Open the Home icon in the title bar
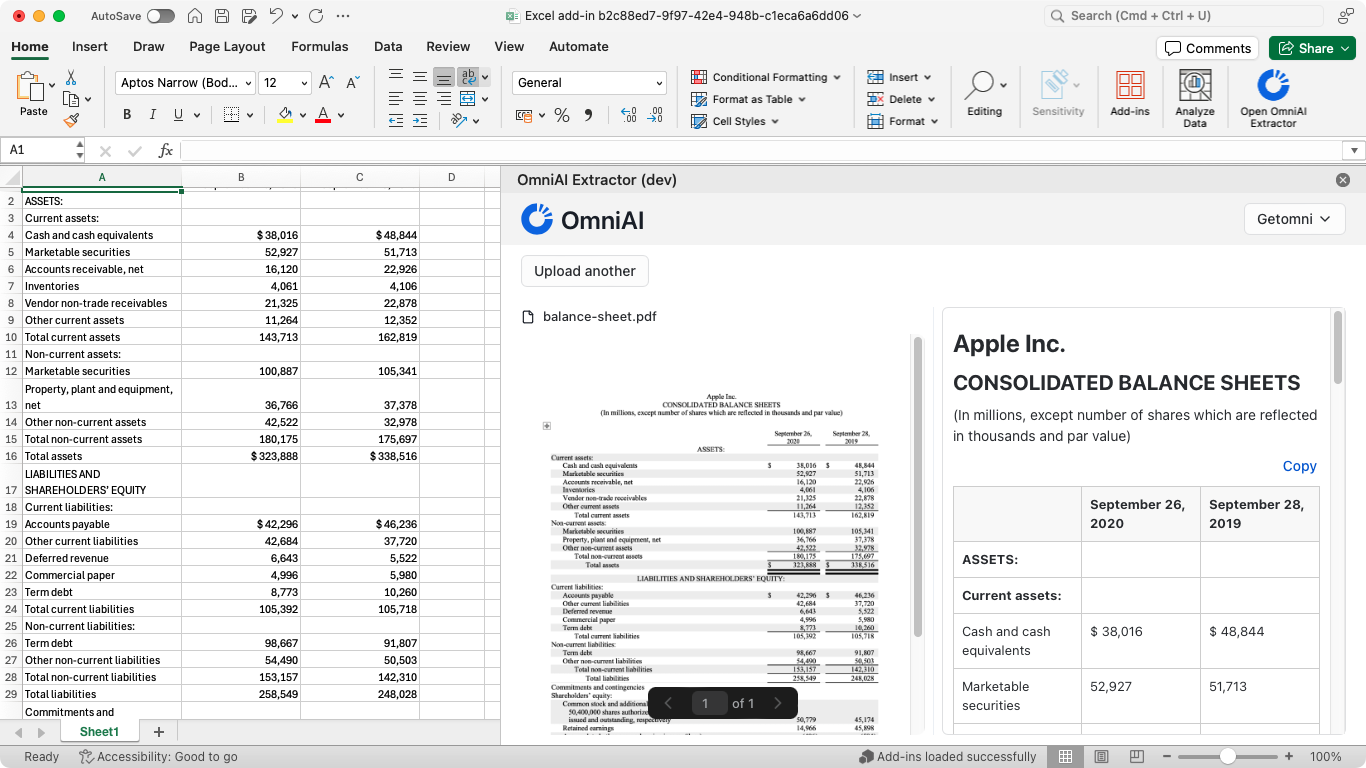Image resolution: width=1366 pixels, height=768 pixels. (x=196, y=16)
